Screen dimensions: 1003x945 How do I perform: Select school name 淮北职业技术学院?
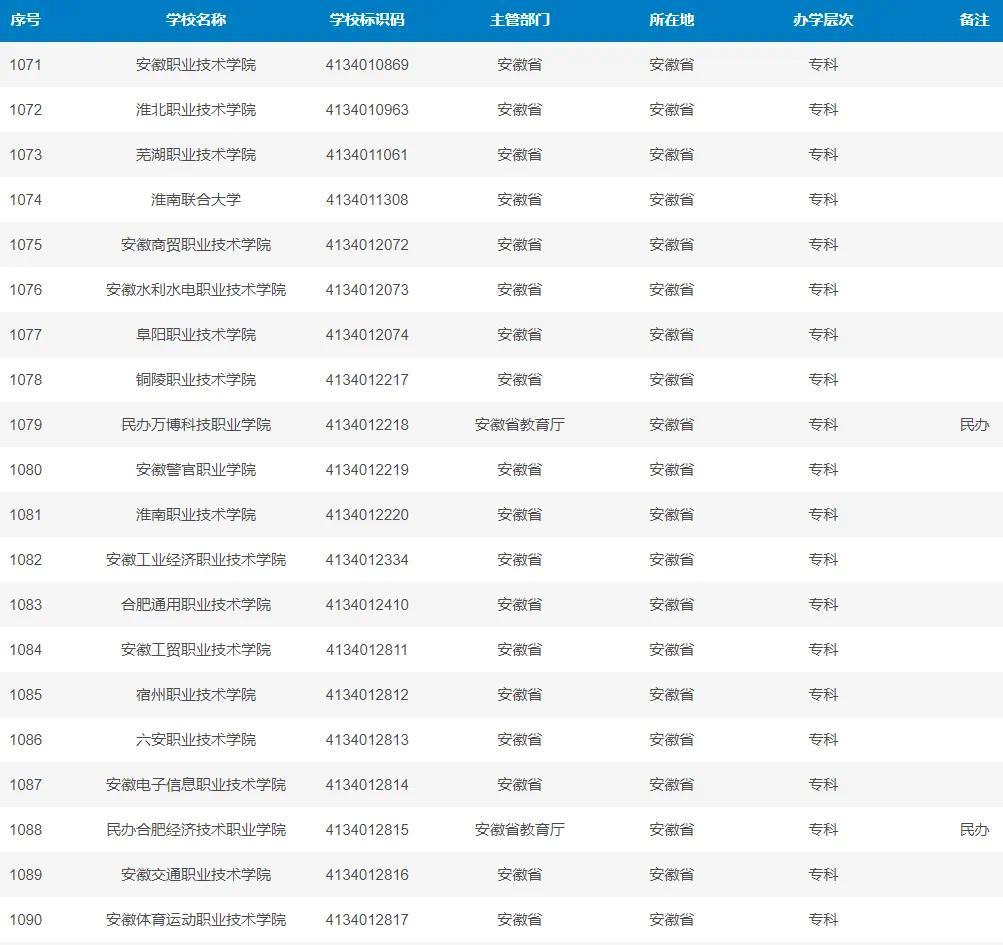(x=196, y=109)
